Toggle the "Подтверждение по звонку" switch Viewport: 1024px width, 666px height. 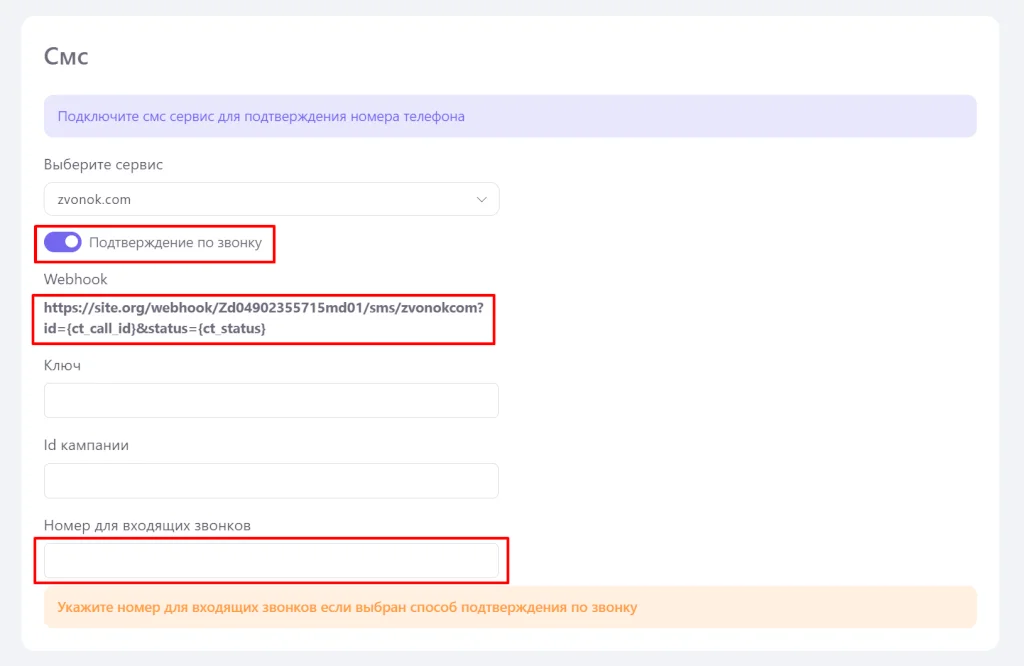62,242
